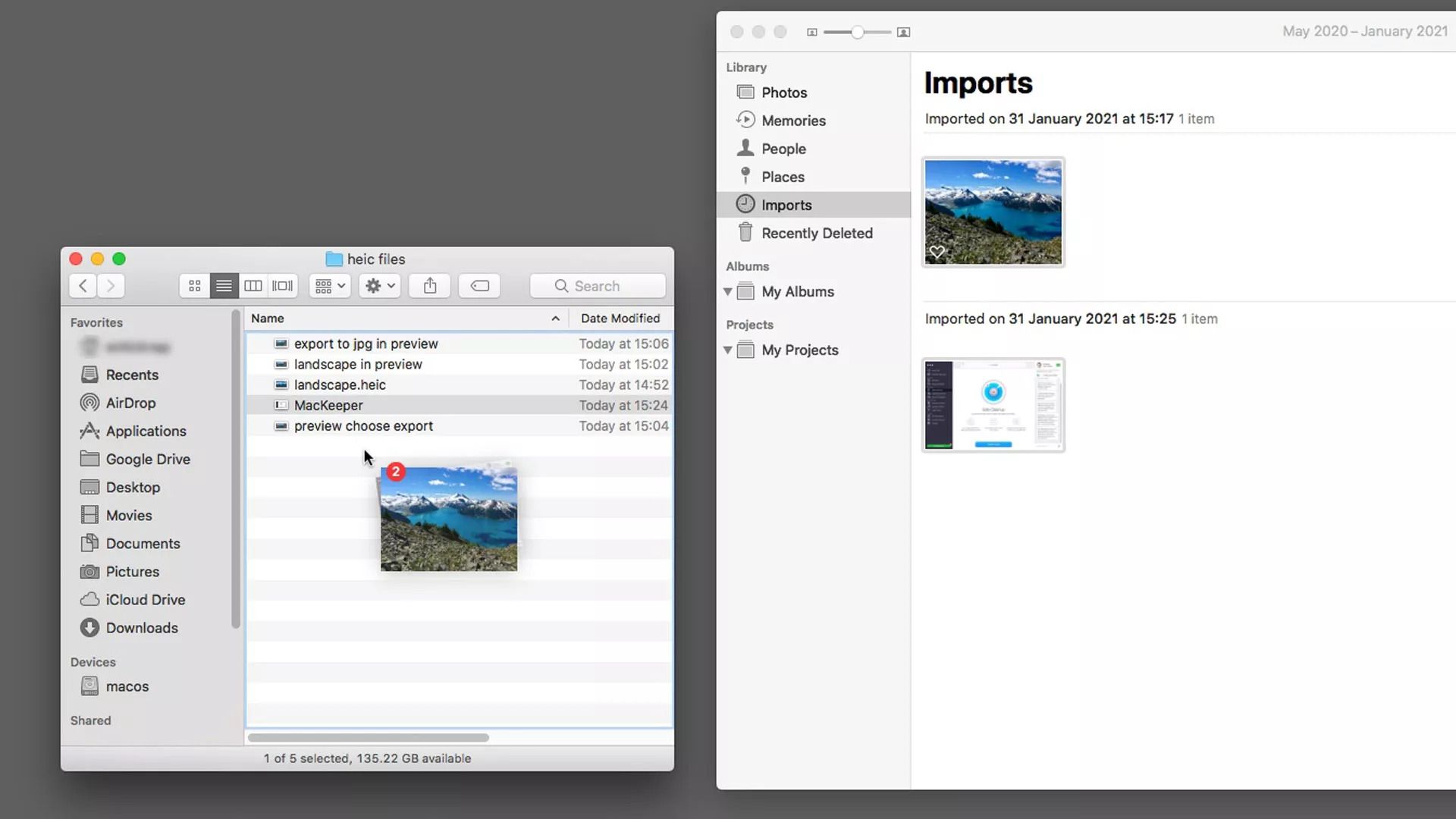
Task: Click the grid view icon in Finder toolbar
Action: click(x=194, y=286)
